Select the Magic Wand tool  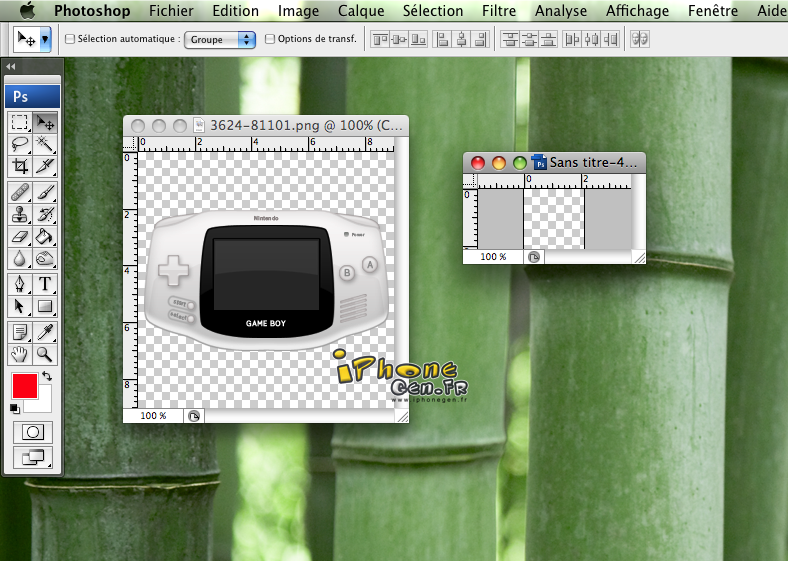tap(45, 144)
